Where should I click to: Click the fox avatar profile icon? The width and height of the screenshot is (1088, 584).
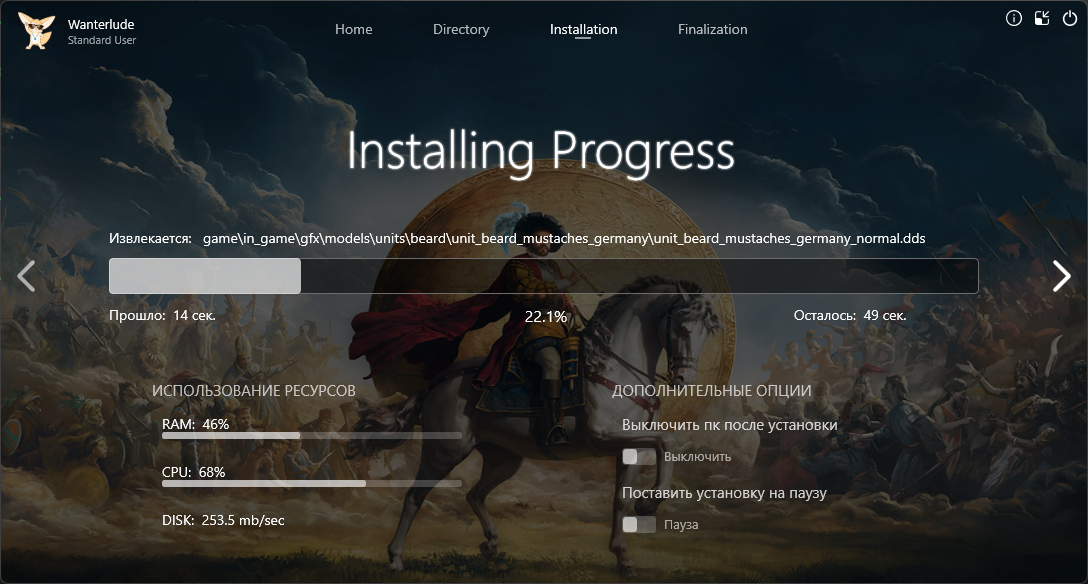point(37,31)
